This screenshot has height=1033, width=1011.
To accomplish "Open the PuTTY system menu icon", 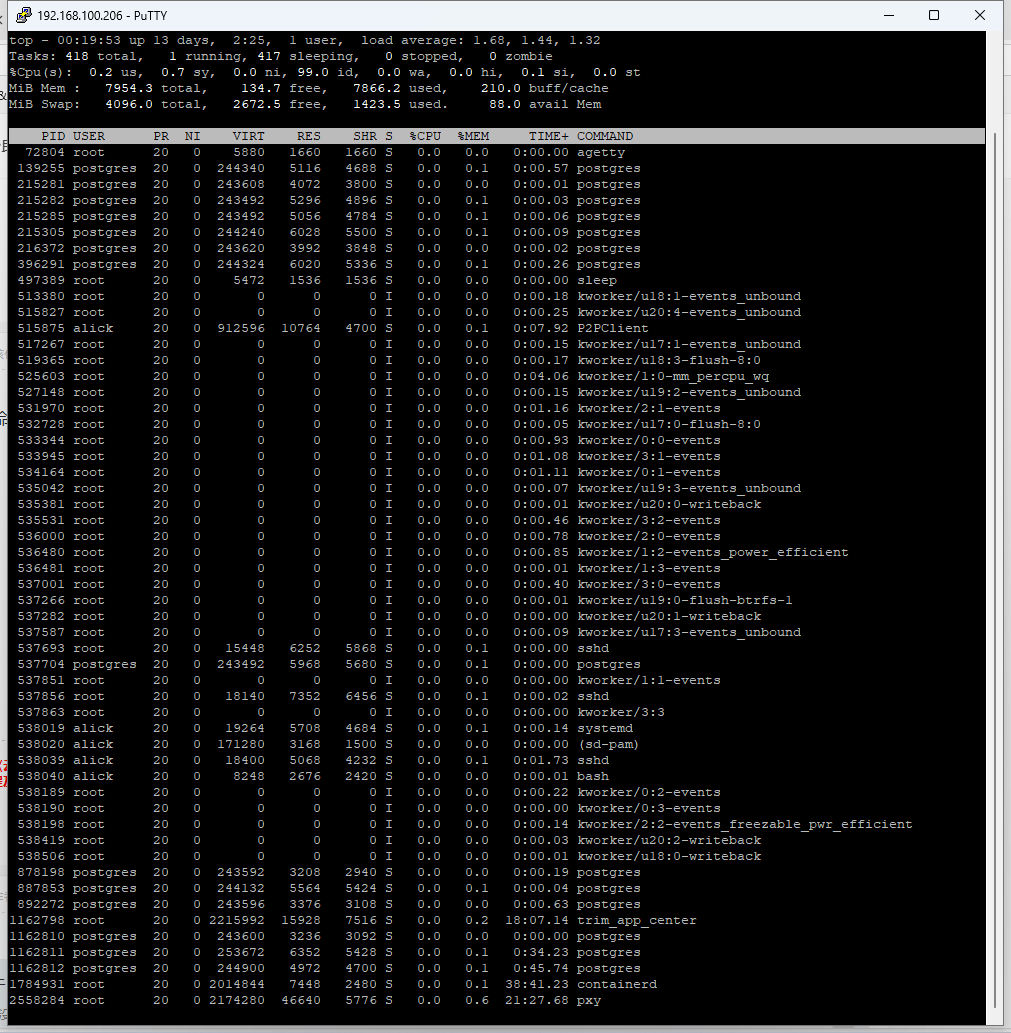I will tap(23, 15).
